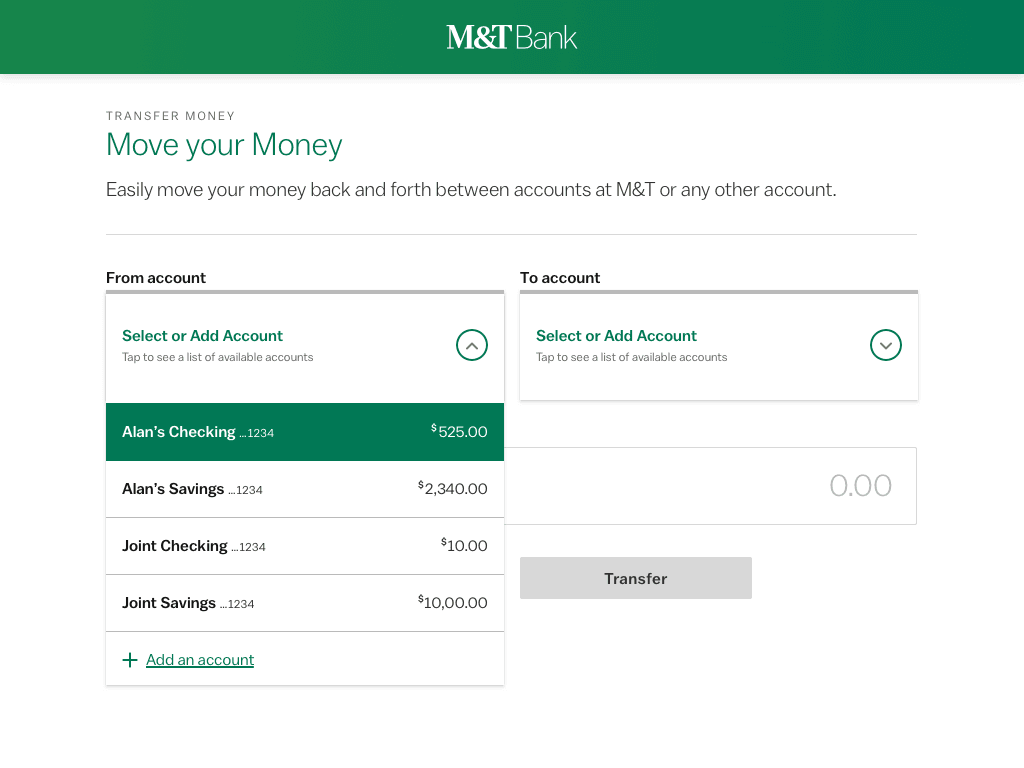Click the From account label
1024x768 pixels.
155,278
